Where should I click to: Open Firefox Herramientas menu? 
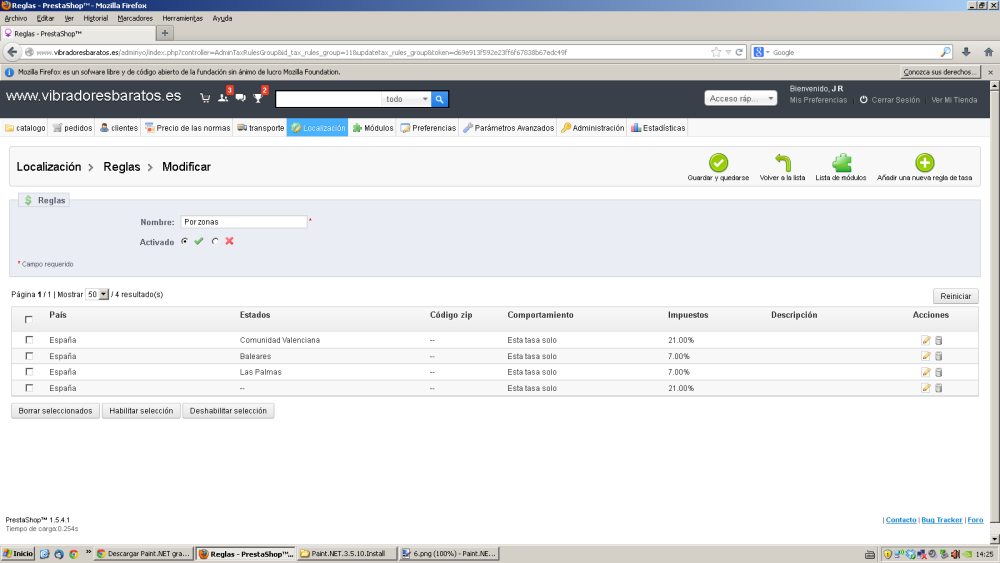(x=182, y=18)
